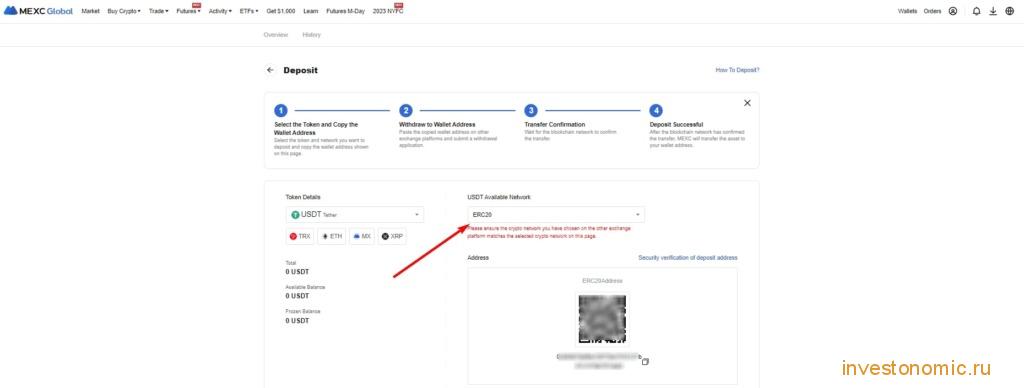Screen dimensions: 1024x388
Task: Close the deposit steps guide
Action: click(747, 103)
